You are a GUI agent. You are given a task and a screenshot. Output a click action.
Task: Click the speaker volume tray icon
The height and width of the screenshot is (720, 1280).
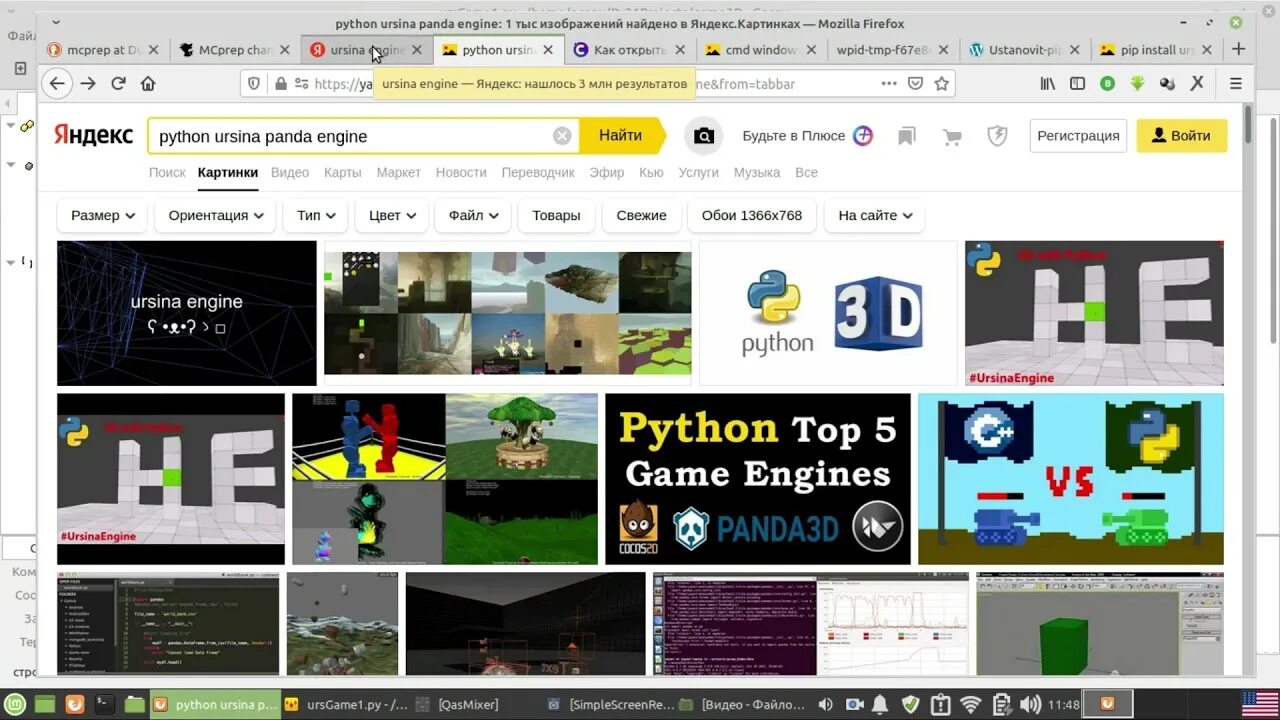pyautogui.click(x=1030, y=704)
